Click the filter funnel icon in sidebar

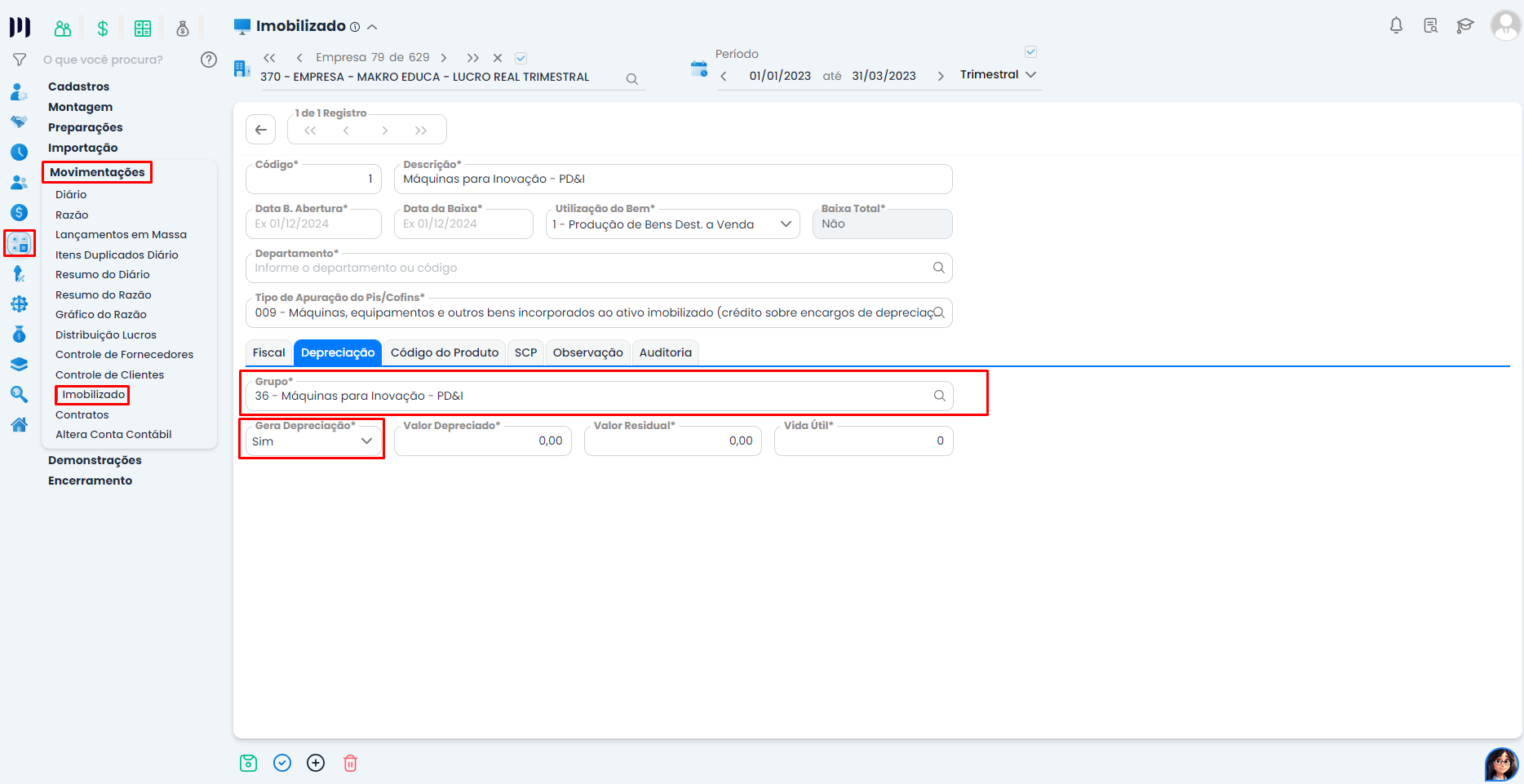20,60
